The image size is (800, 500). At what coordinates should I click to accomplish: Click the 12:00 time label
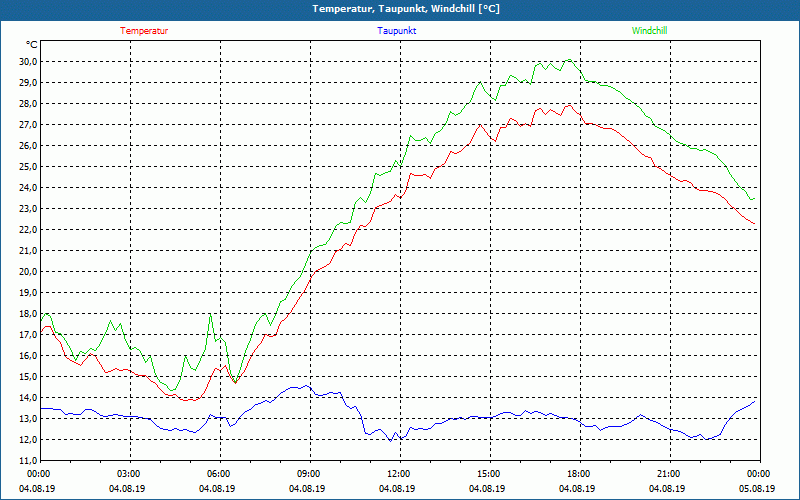pos(398,474)
